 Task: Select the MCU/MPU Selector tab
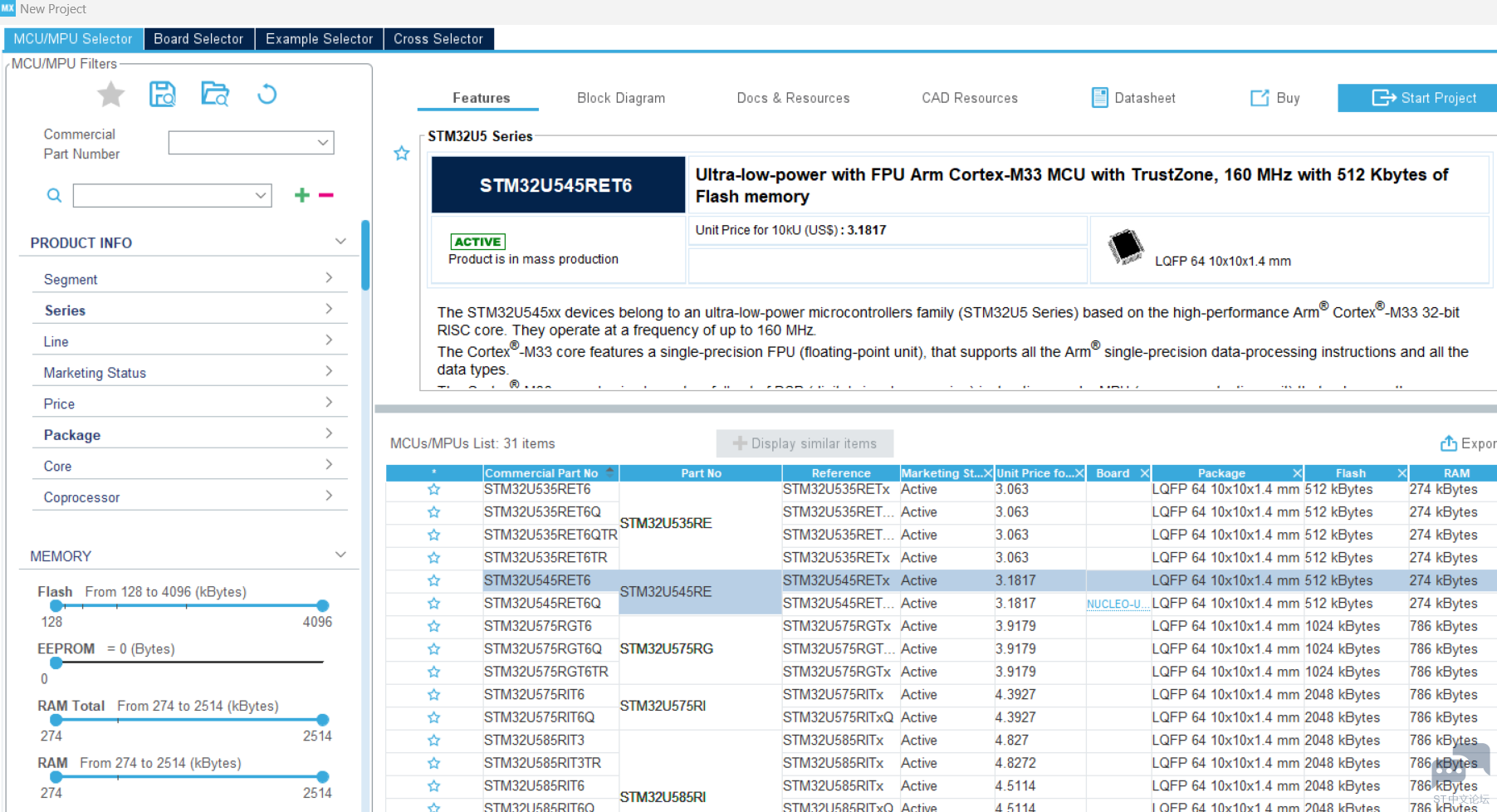[73, 39]
